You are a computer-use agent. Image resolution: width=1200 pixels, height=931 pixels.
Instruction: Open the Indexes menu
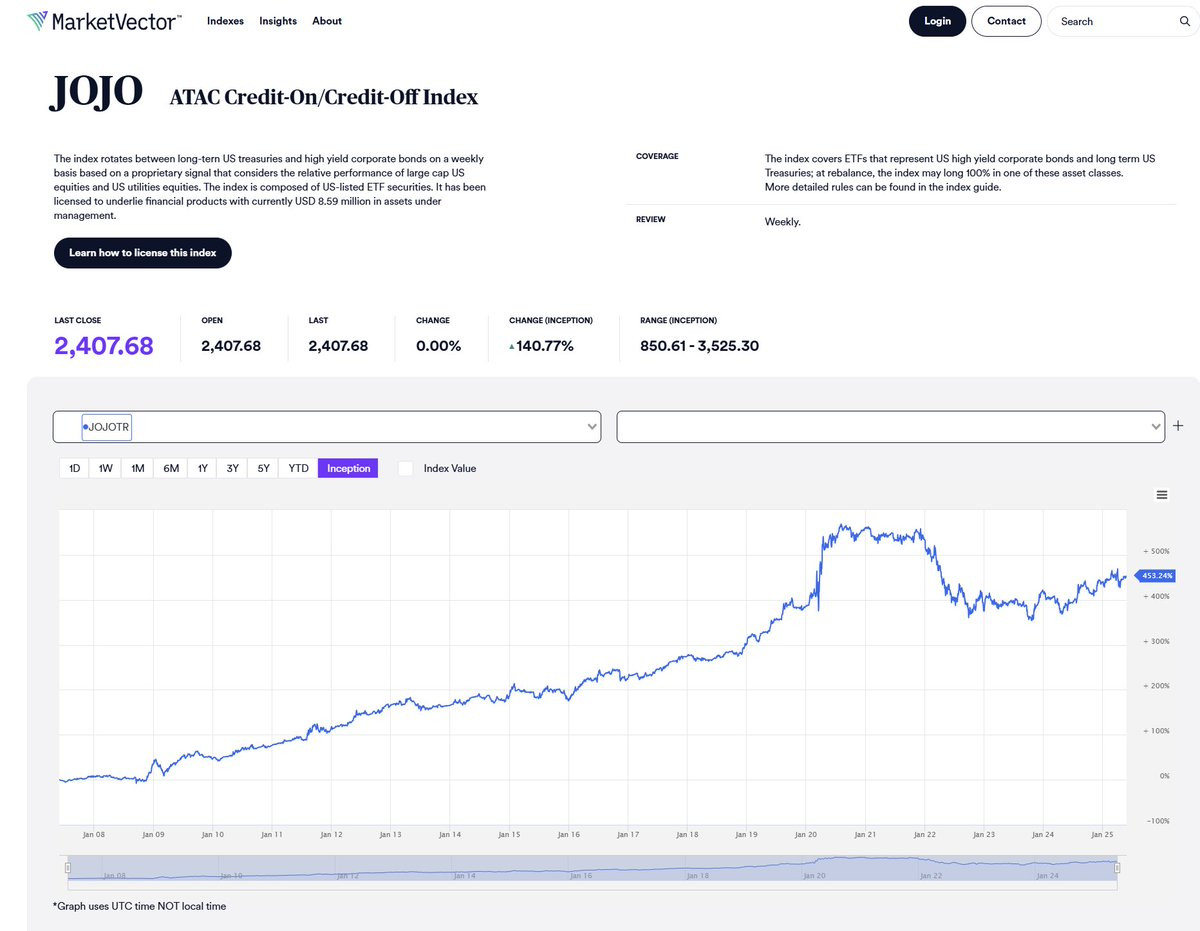click(225, 21)
